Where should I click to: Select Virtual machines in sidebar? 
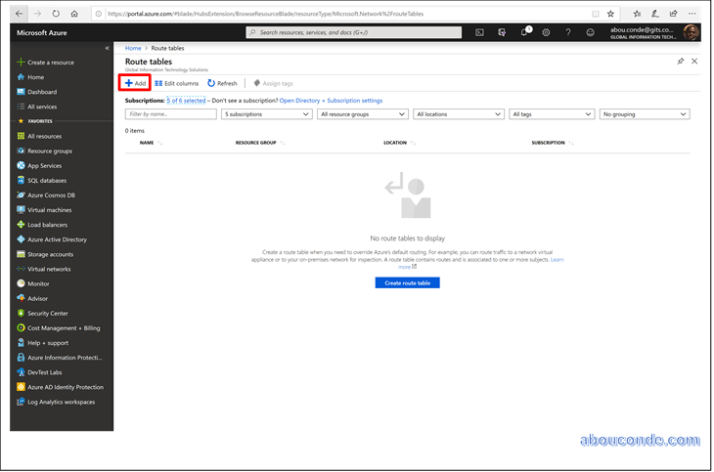pos(49,210)
